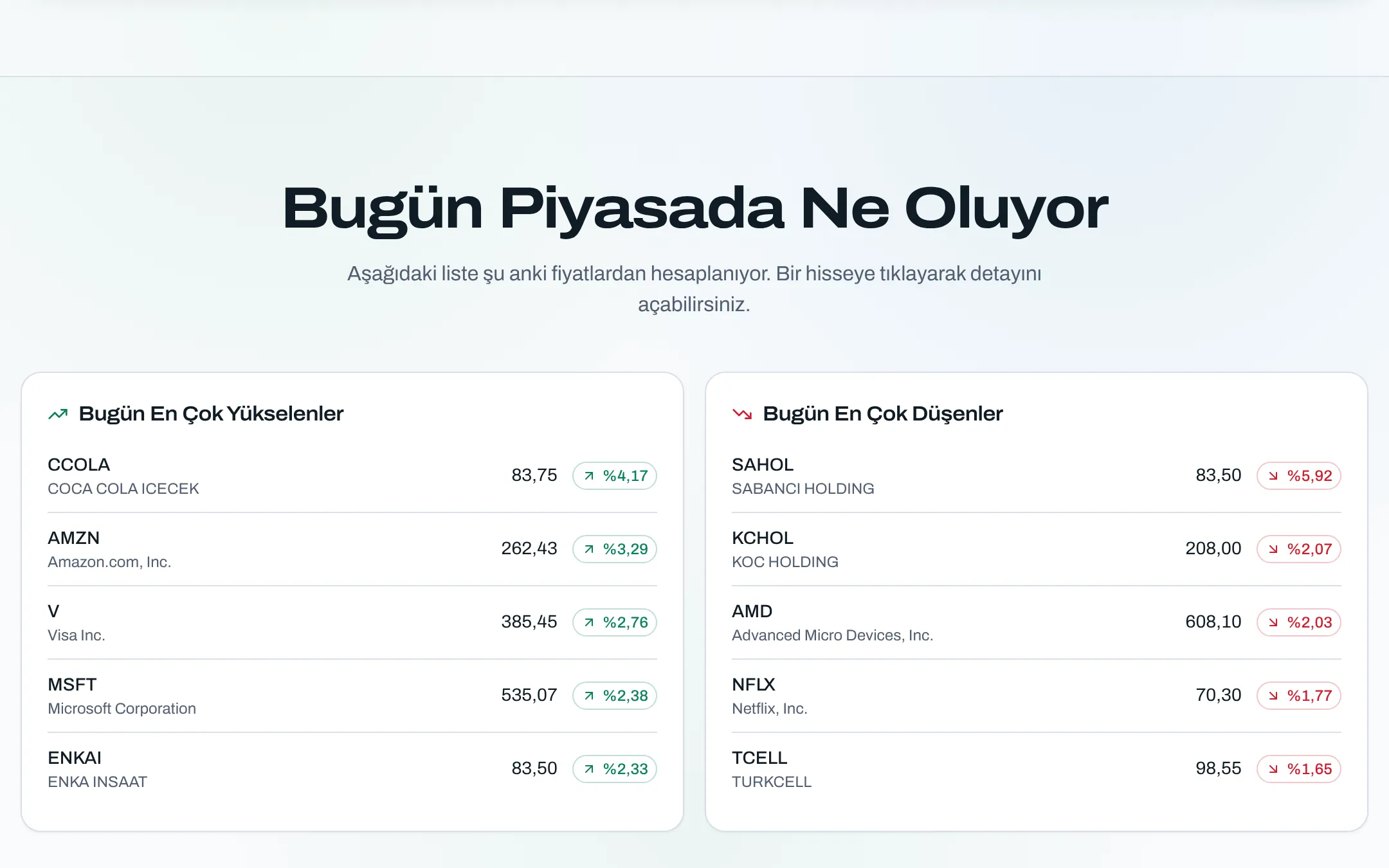This screenshot has height=868, width=1389.
Task: Click the green rising trend icon beside Yükselenler
Action: tap(58, 414)
